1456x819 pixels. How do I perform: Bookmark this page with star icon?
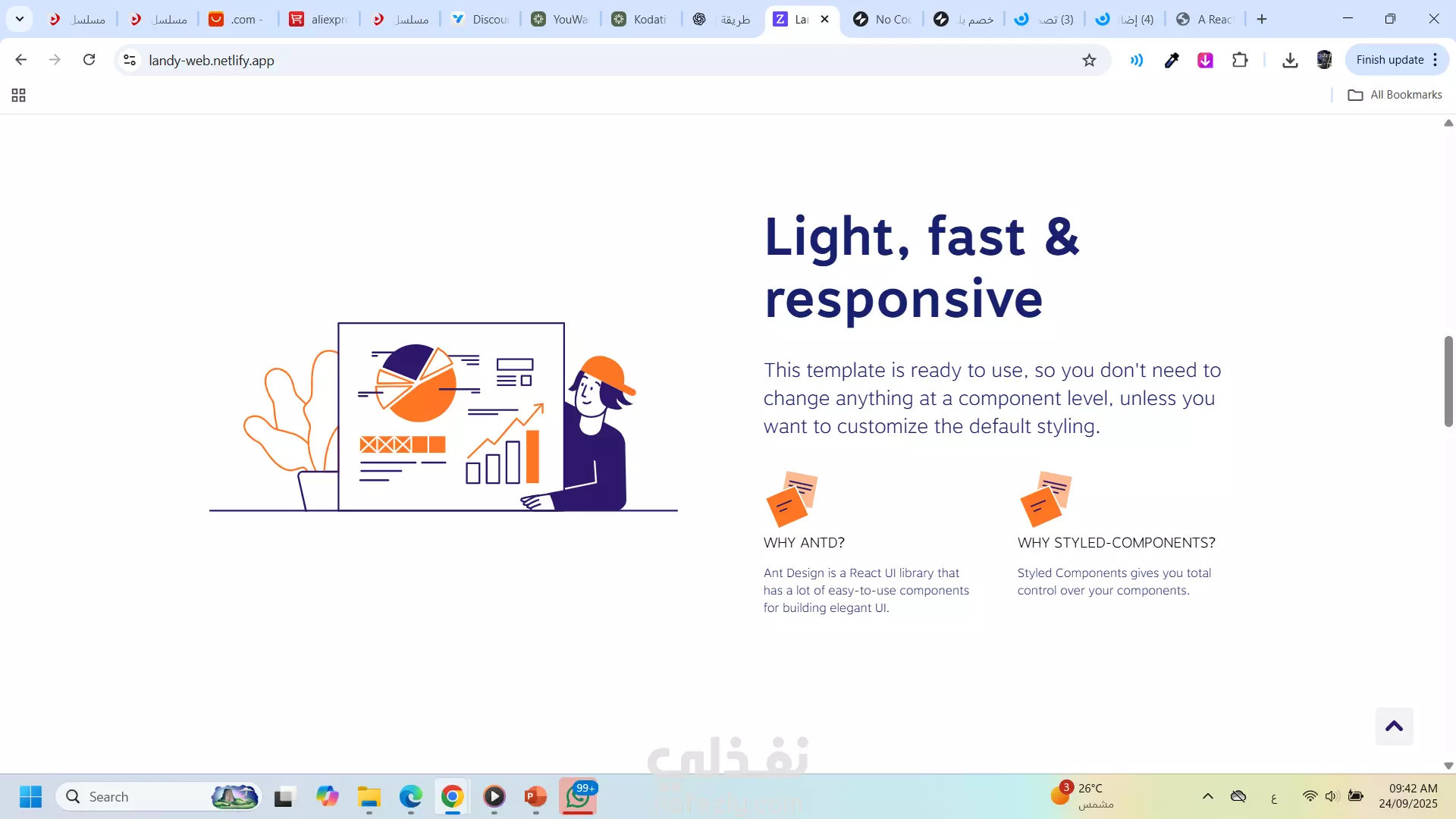point(1089,61)
